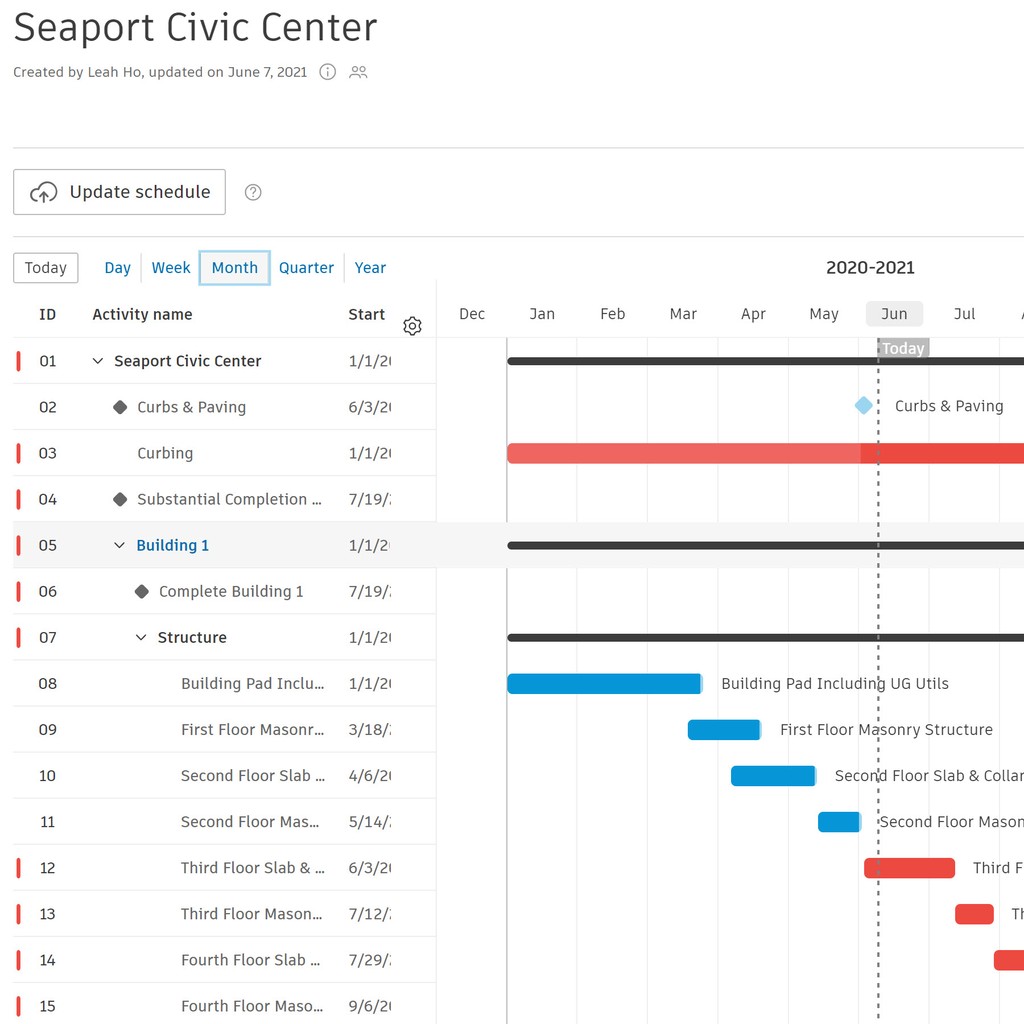Click the cloud upload icon in Update schedule
Image resolution: width=1024 pixels, height=1024 pixels.
(x=43, y=191)
